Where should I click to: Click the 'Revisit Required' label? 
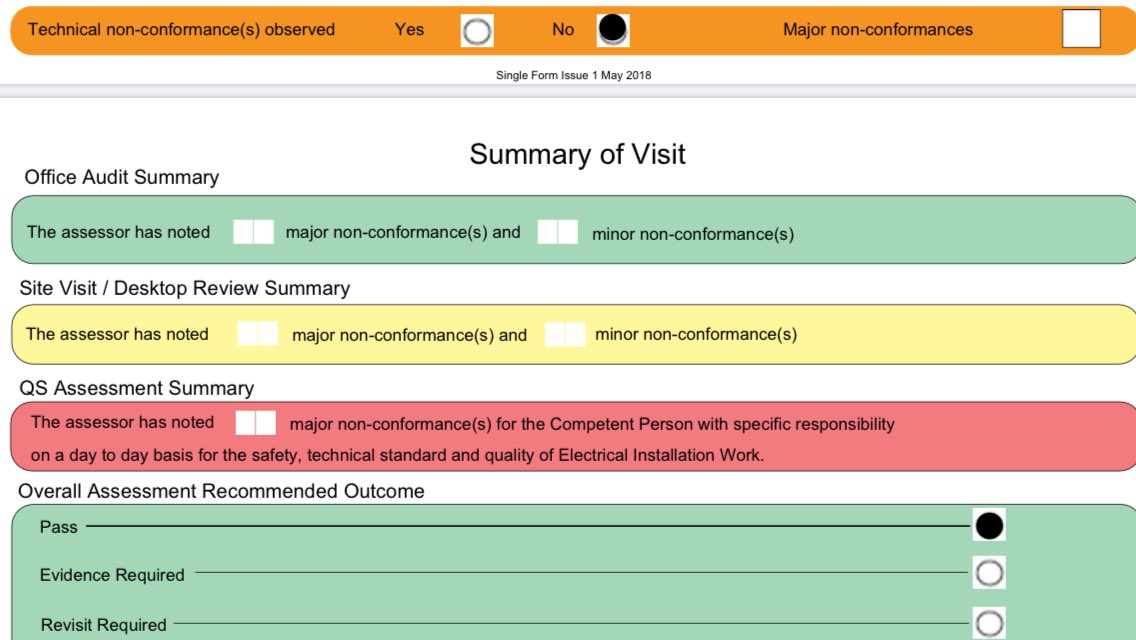tap(104, 625)
